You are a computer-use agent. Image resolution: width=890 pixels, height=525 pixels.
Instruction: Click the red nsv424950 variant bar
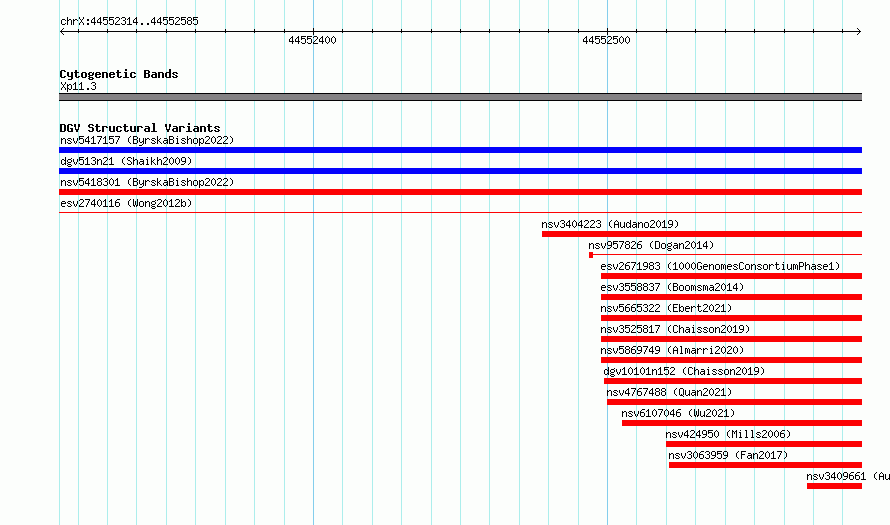pos(764,444)
